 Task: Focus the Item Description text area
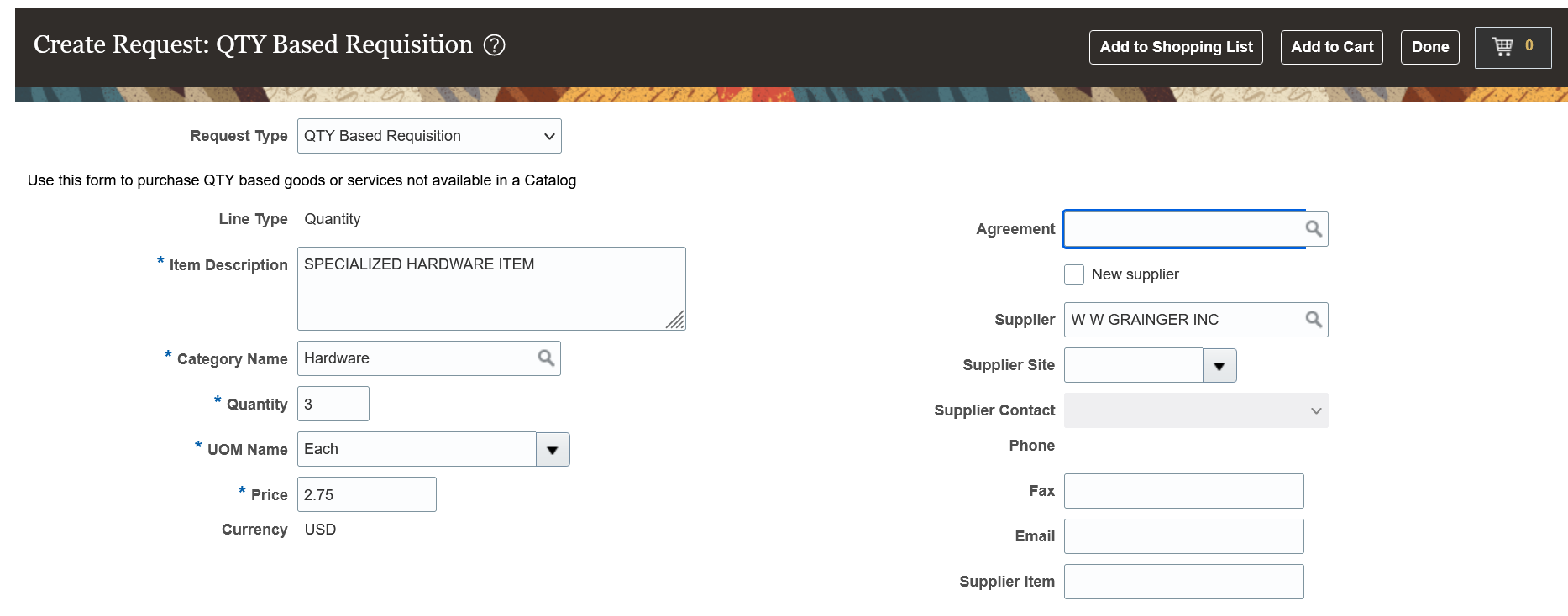(491, 289)
